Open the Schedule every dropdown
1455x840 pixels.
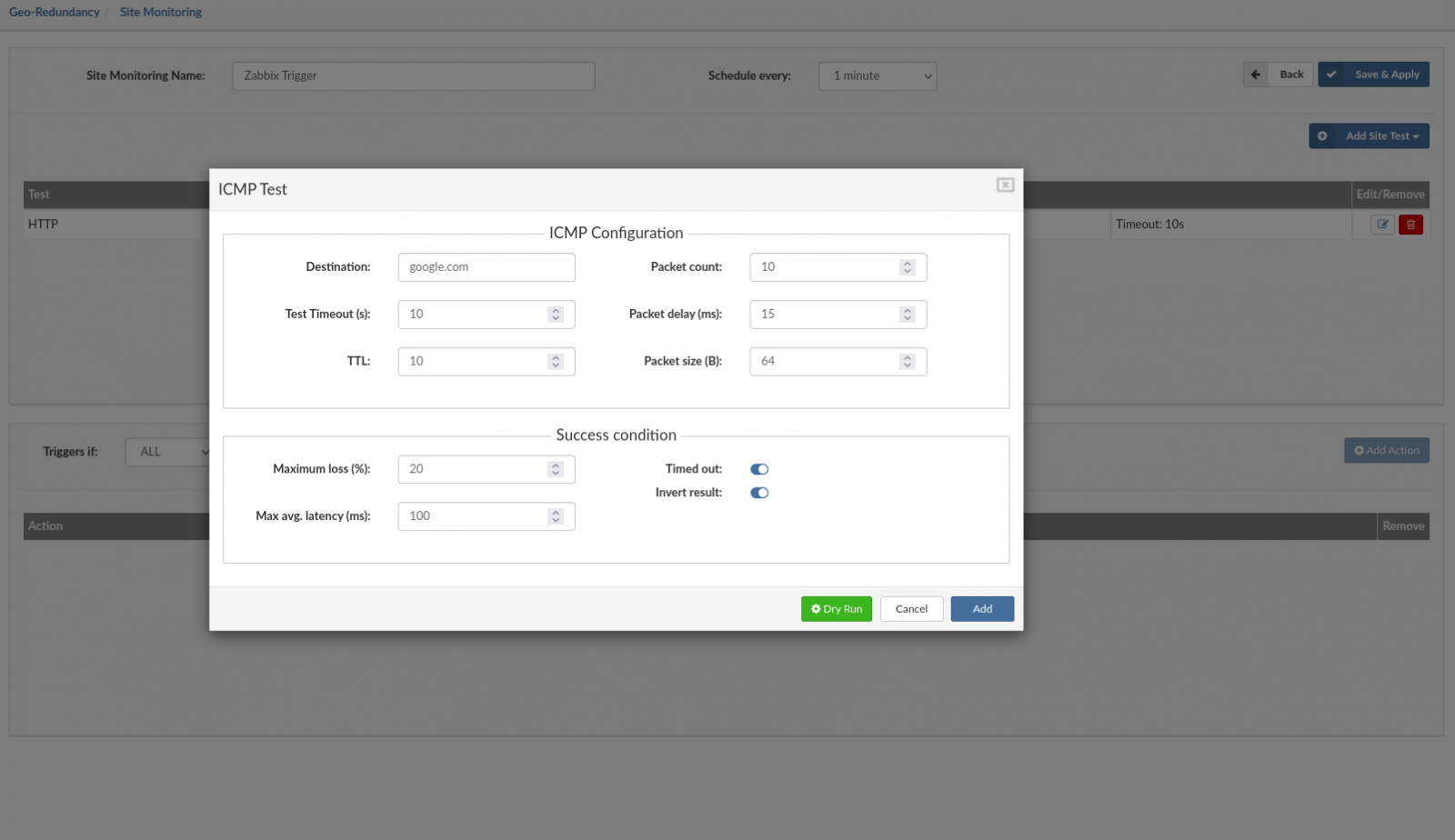point(876,75)
